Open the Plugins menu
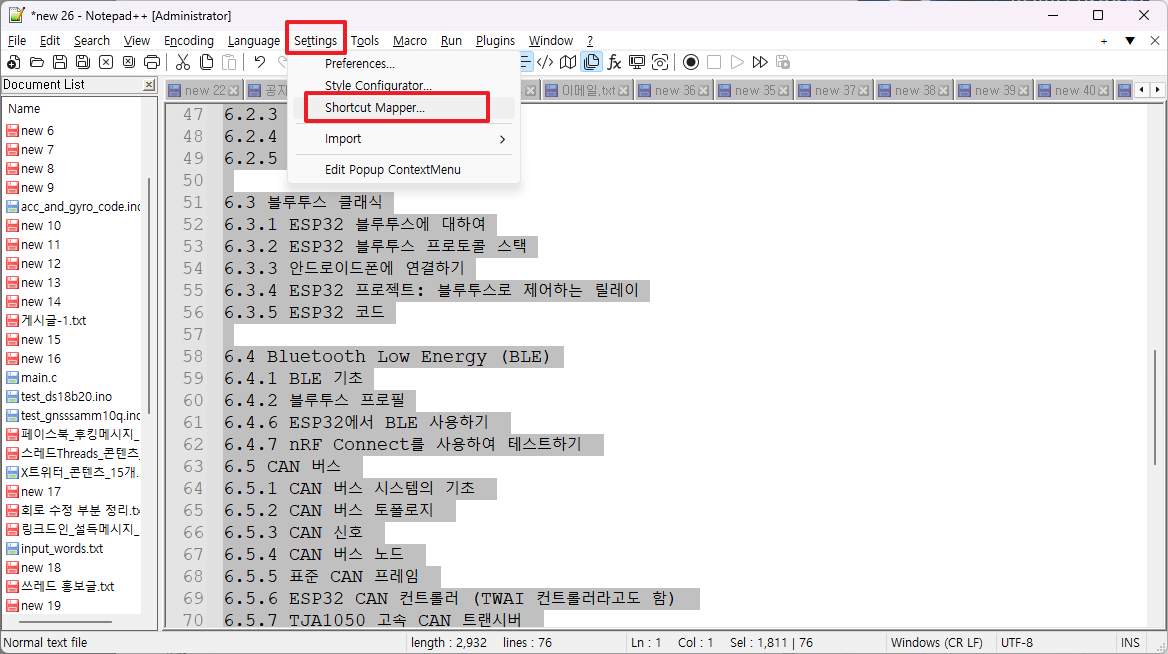Screen dimensions: 1168x654 (x=495, y=41)
